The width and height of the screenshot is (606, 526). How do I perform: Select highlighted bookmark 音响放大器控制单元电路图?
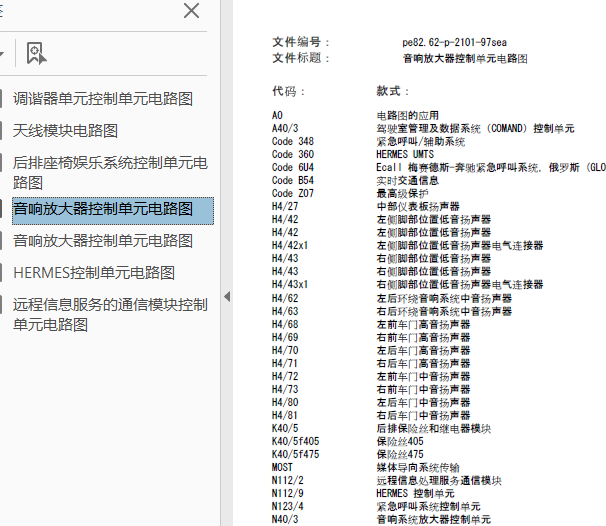[113, 211]
